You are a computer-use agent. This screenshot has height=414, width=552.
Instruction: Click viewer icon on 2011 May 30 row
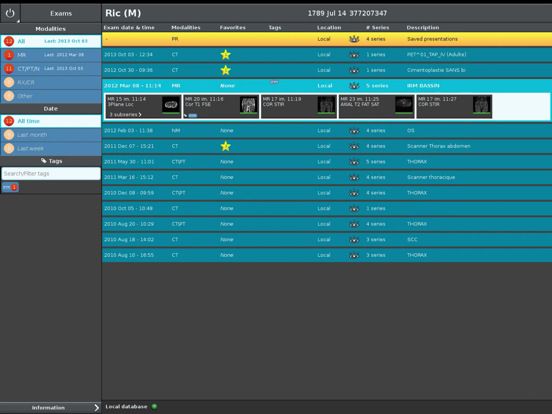click(354, 162)
